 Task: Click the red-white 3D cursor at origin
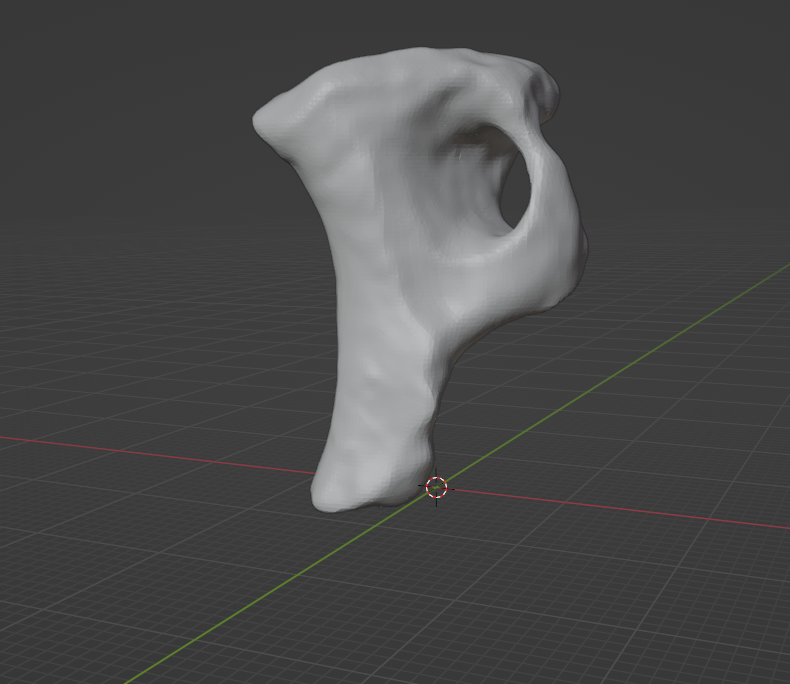[436, 488]
